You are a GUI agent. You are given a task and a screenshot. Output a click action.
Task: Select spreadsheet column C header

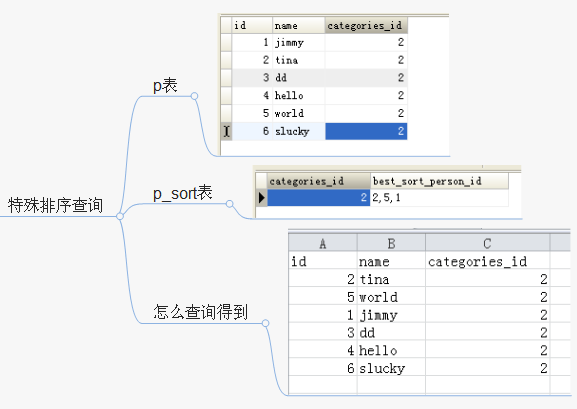[x=488, y=243]
